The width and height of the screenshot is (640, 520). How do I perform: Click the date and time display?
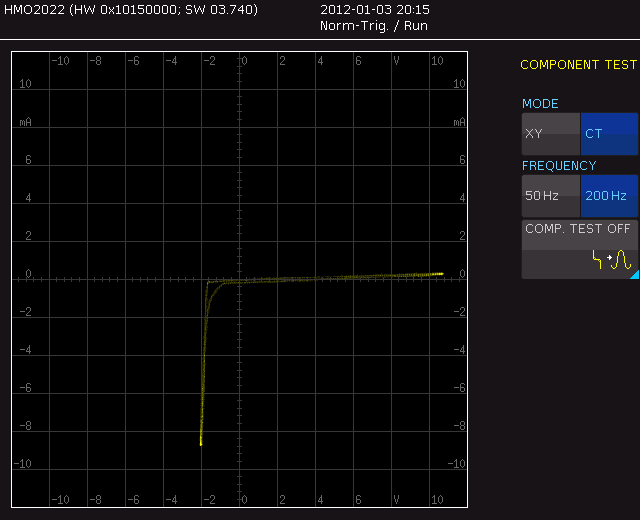point(375,9)
